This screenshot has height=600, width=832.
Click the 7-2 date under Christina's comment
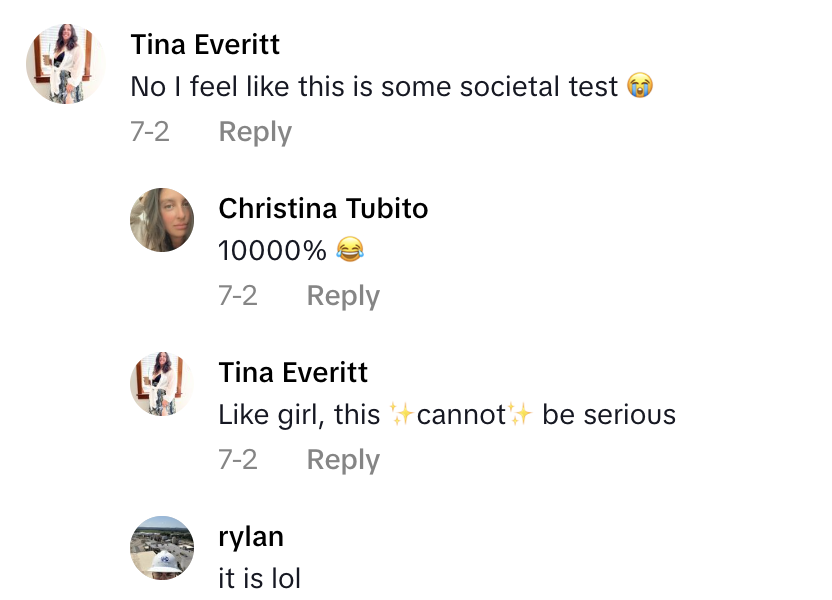(x=238, y=295)
